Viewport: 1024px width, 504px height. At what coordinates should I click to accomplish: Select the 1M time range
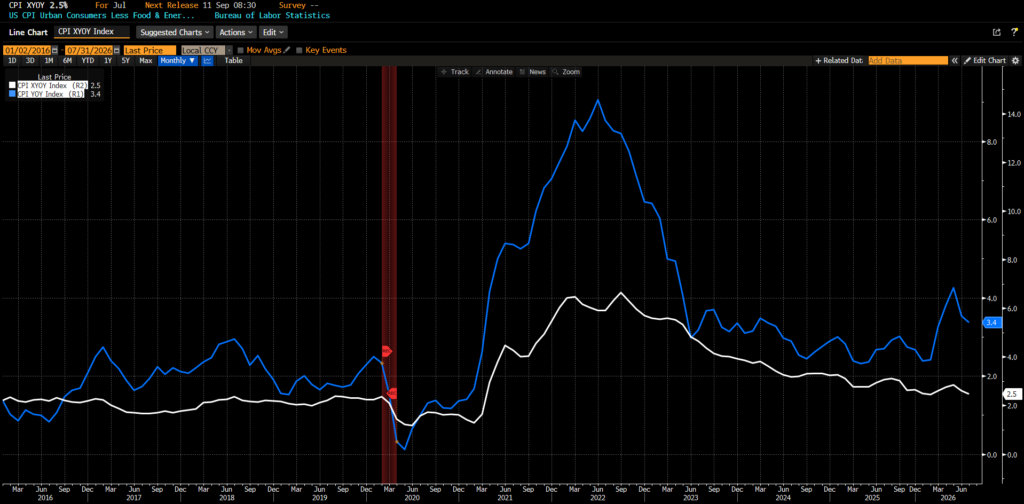pos(48,61)
